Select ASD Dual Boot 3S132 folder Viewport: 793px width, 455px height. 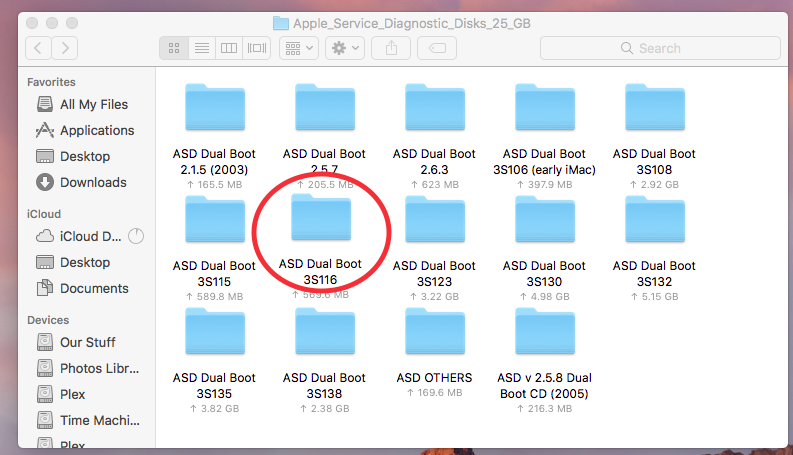pos(654,219)
